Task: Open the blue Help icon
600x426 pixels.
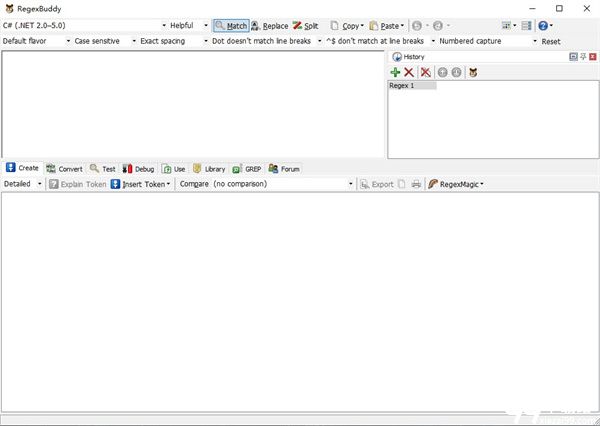Action: click(x=543, y=26)
